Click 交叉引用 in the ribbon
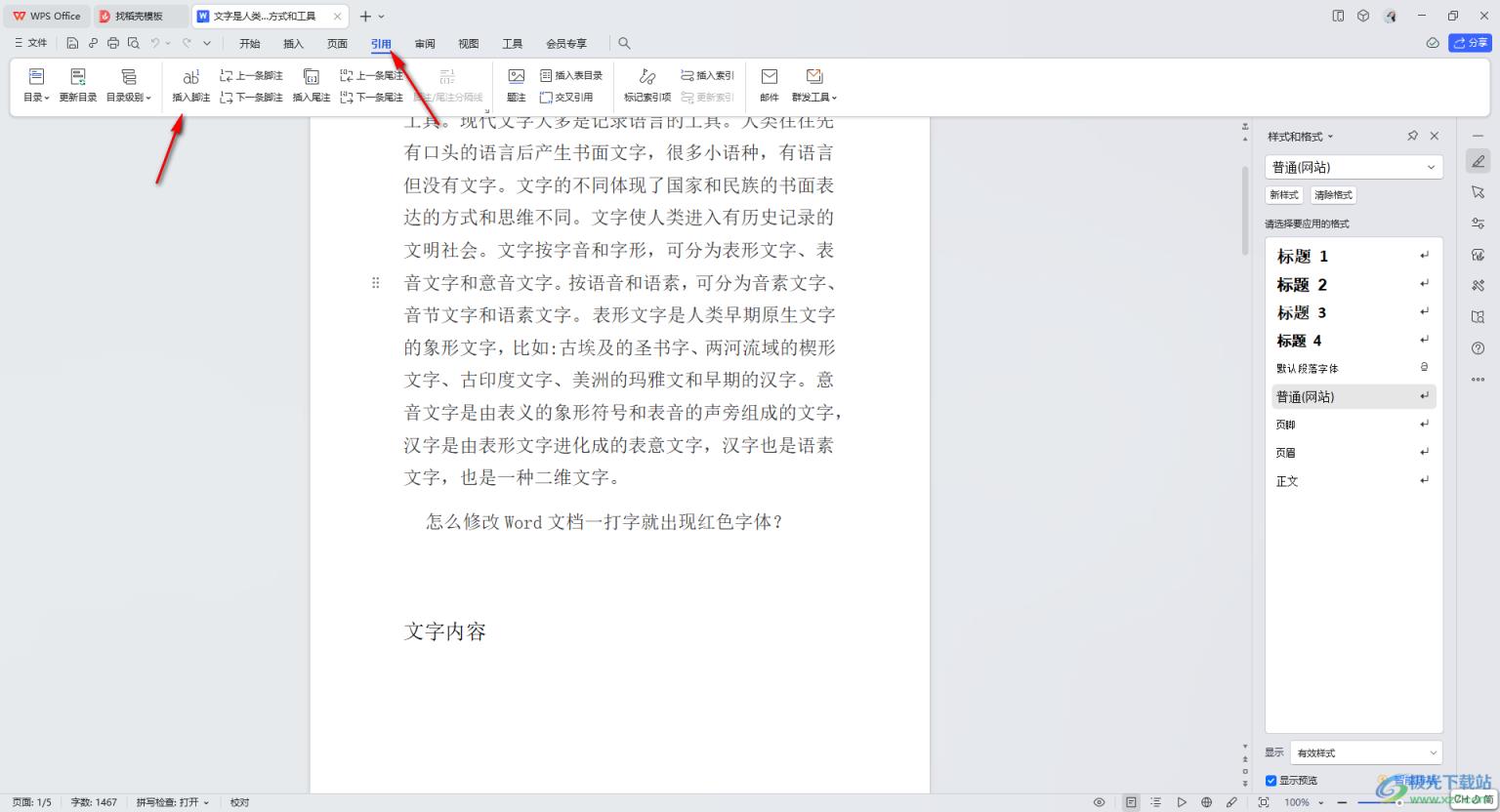The height and width of the screenshot is (812, 1500). (566, 98)
